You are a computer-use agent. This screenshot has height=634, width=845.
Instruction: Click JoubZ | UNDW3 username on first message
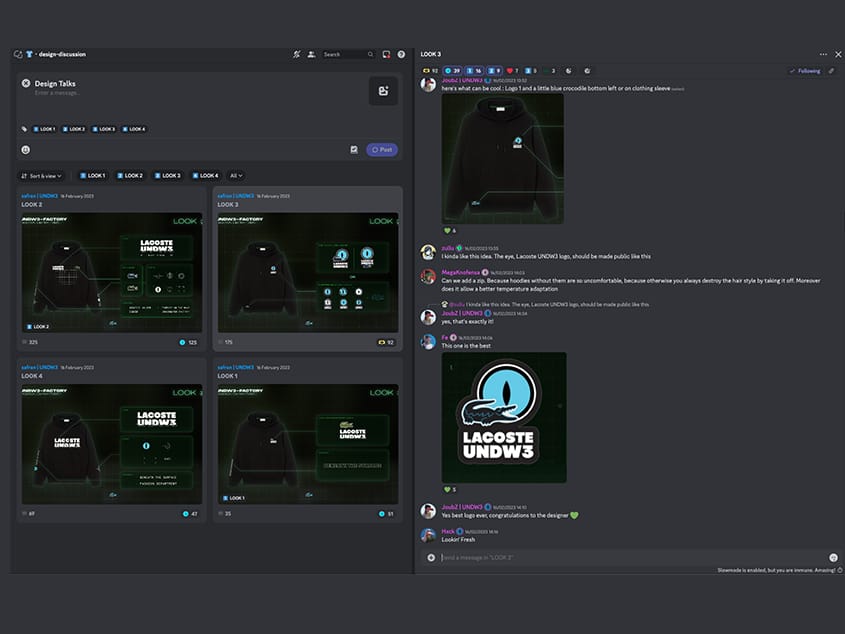pos(462,80)
